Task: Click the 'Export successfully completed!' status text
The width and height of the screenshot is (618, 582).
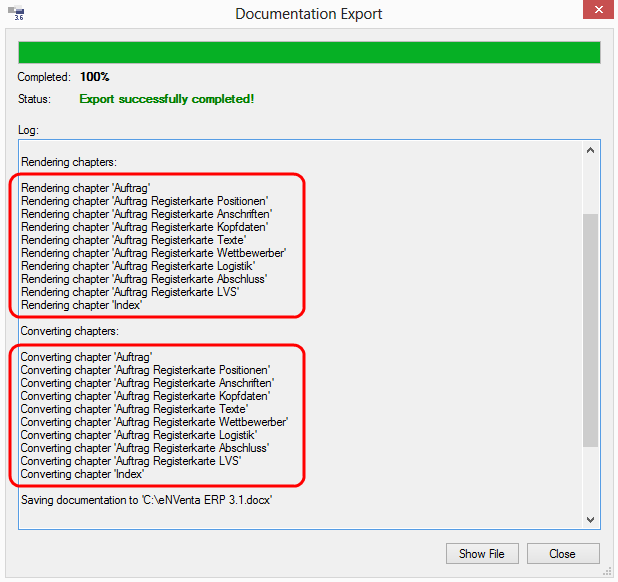Action: (167, 99)
